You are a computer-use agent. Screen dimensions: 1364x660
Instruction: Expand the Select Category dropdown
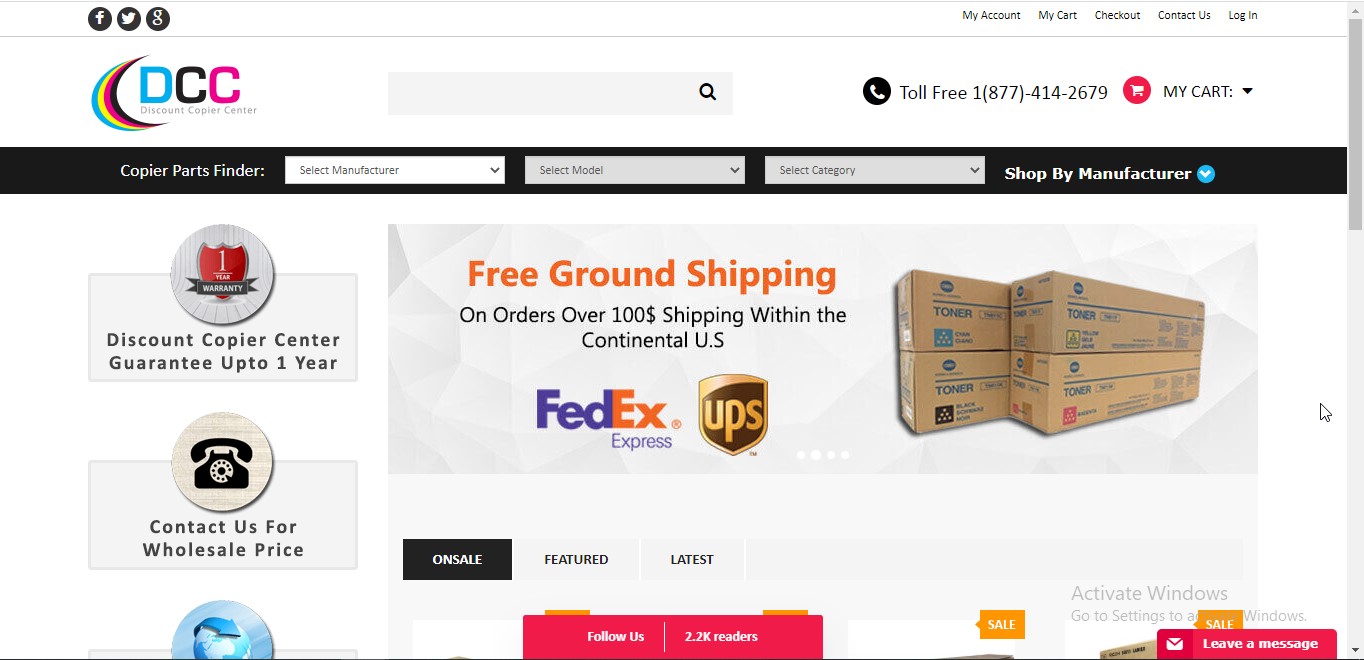875,170
